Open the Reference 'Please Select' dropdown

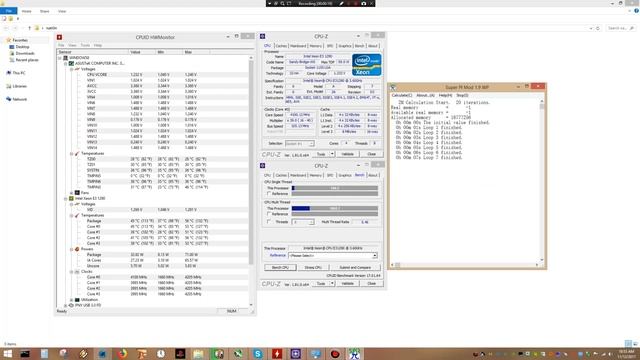coord(333,256)
